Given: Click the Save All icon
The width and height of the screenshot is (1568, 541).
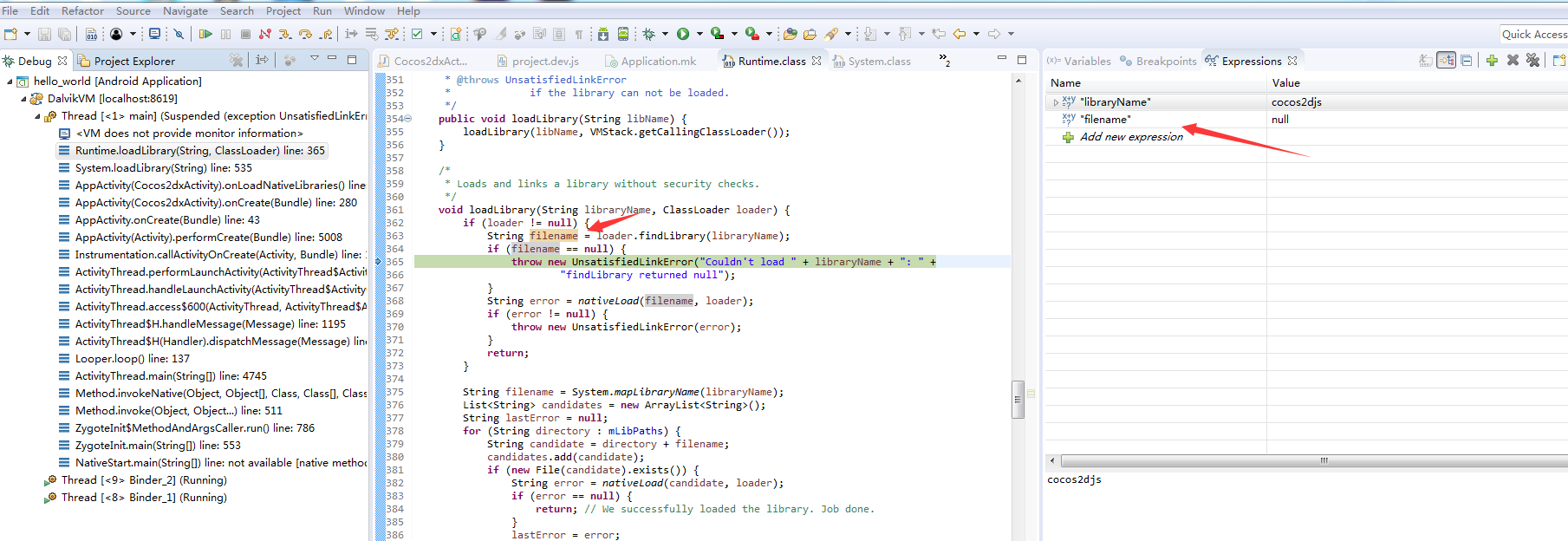Looking at the screenshot, I should coord(64,34).
